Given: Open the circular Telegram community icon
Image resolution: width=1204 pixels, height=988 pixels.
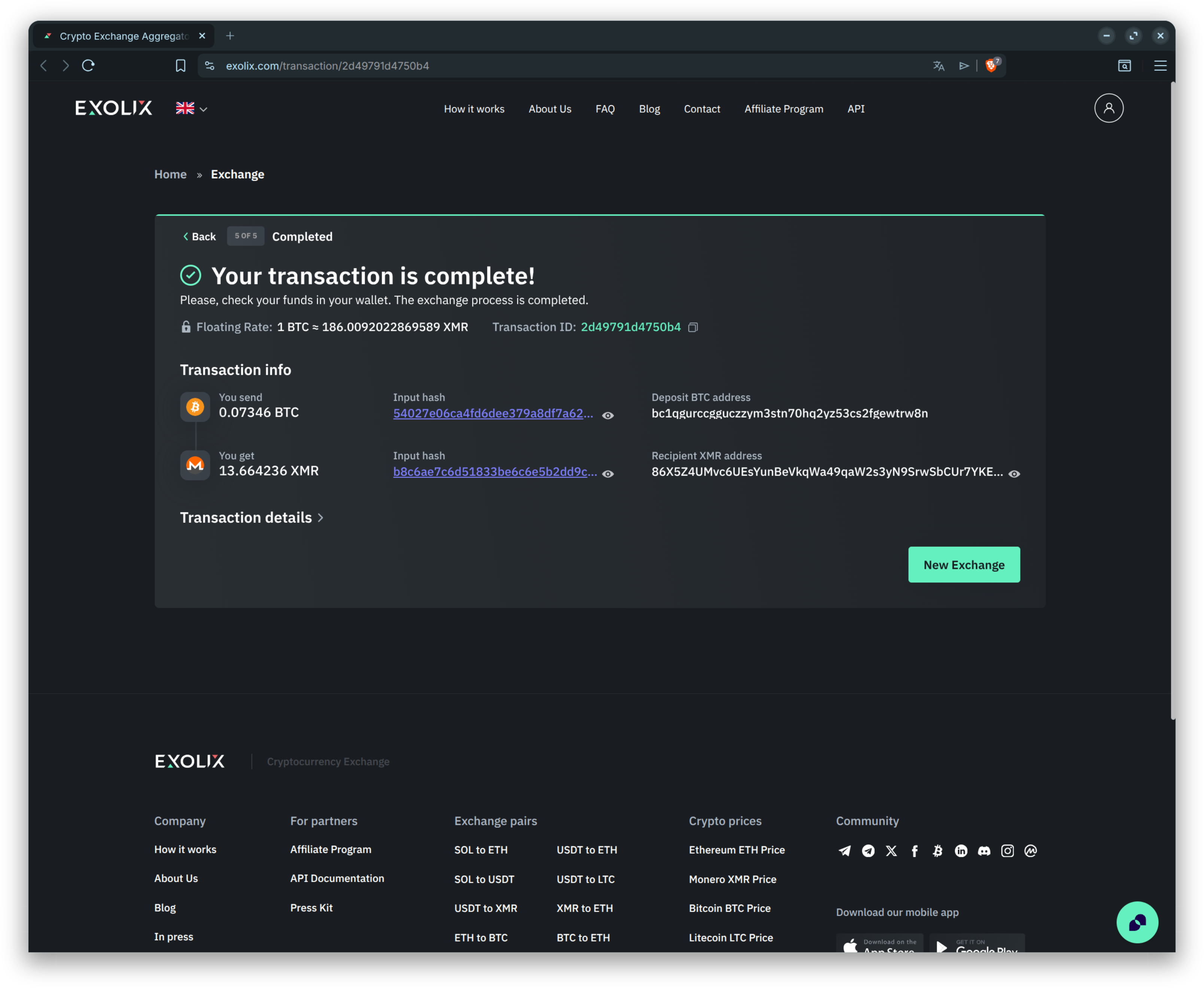Looking at the screenshot, I should (x=868, y=851).
